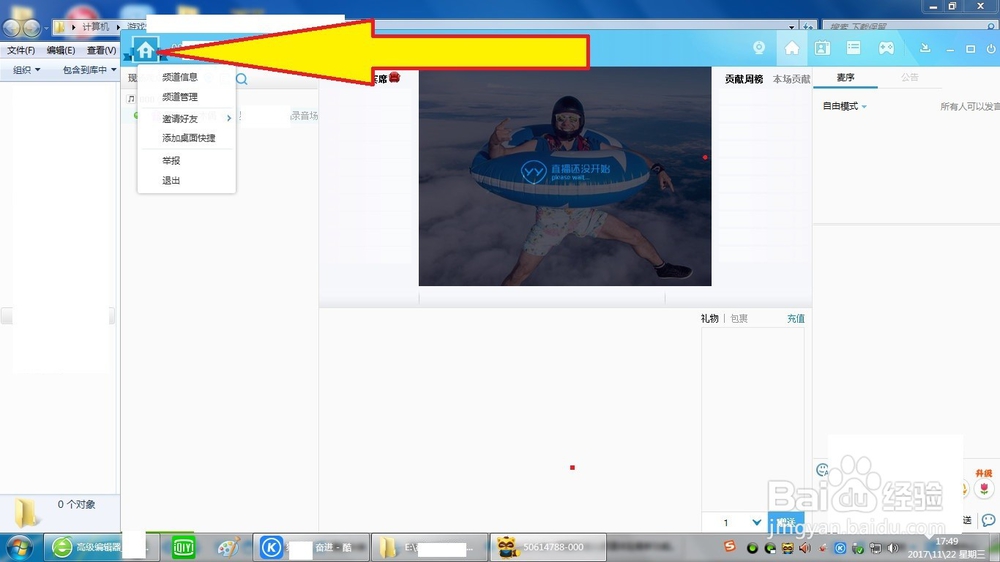Click 计算机 in Explorer address breadcrumb

95,27
